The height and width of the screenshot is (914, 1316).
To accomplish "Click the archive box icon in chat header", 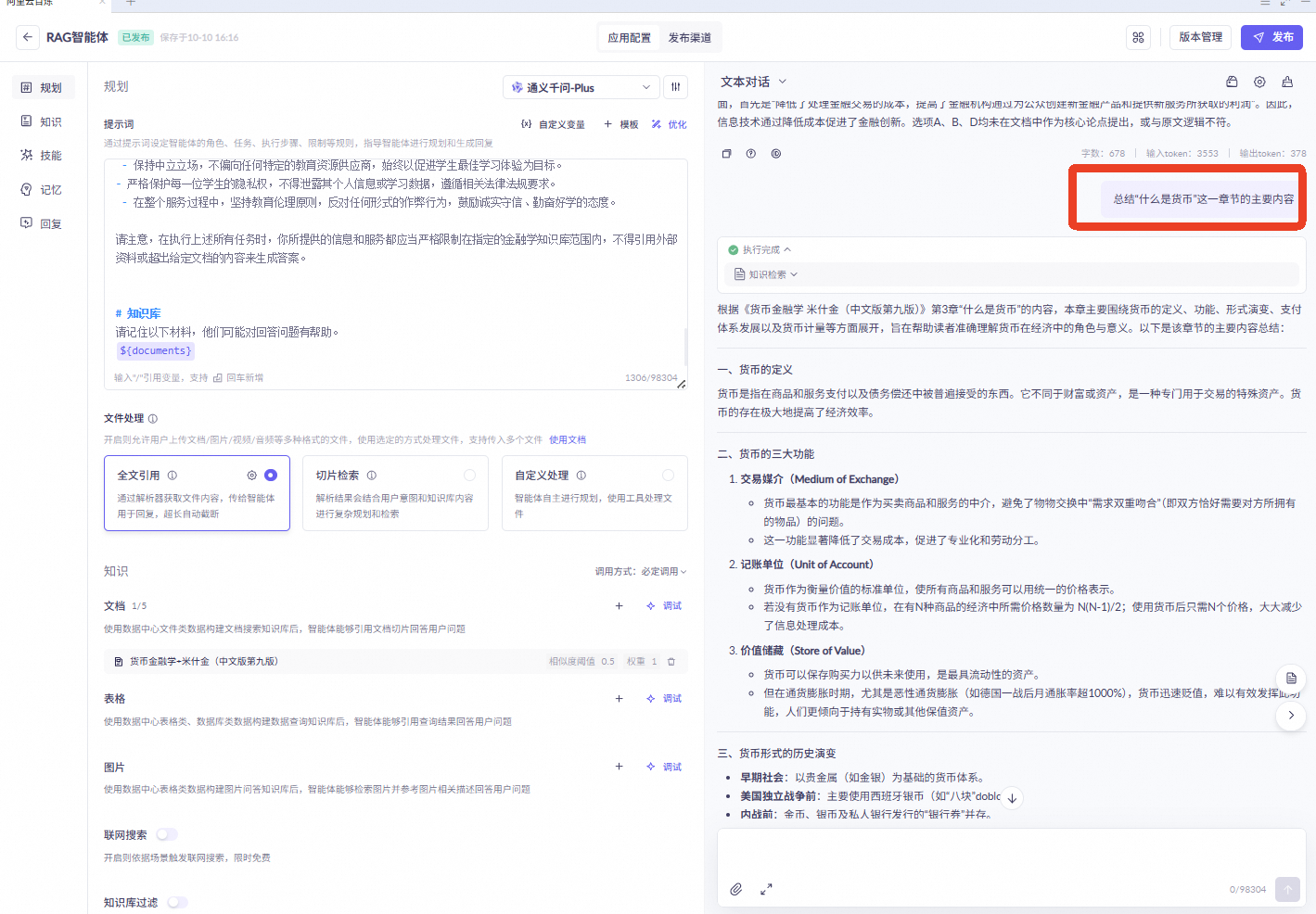I will tap(1232, 82).
